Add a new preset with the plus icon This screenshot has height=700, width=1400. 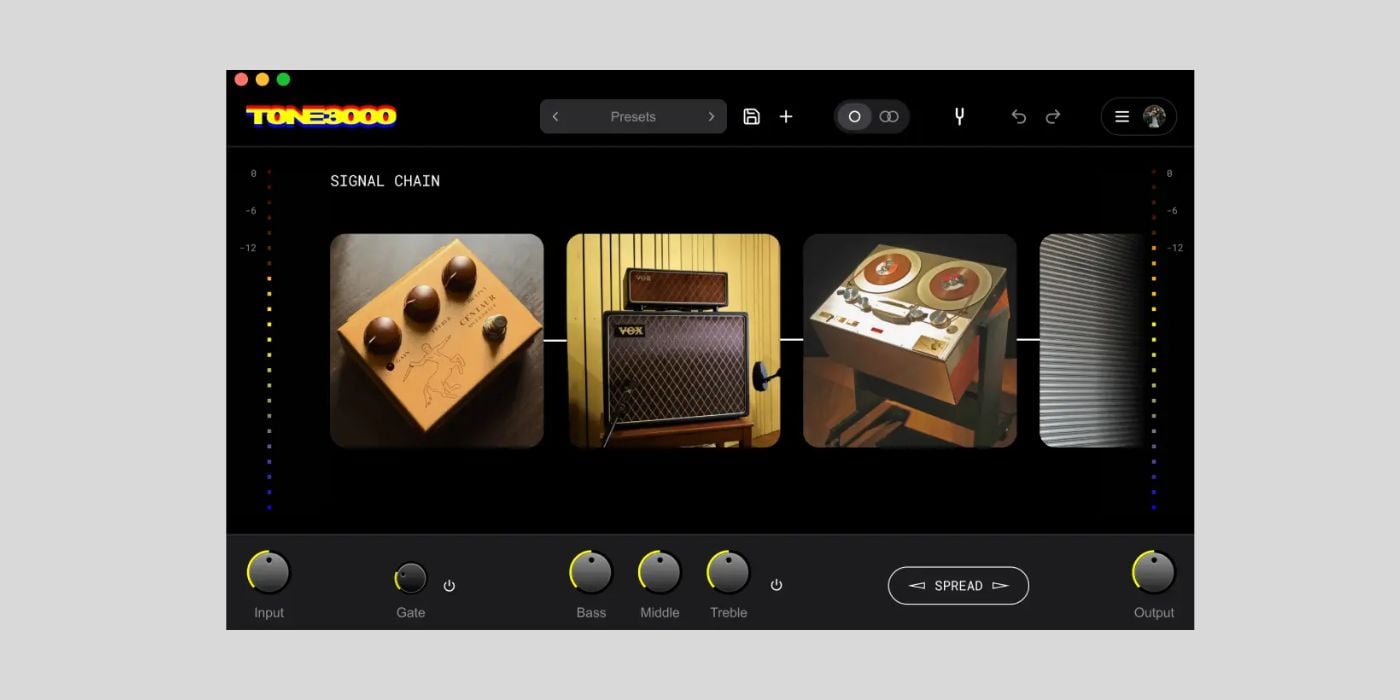(x=786, y=117)
